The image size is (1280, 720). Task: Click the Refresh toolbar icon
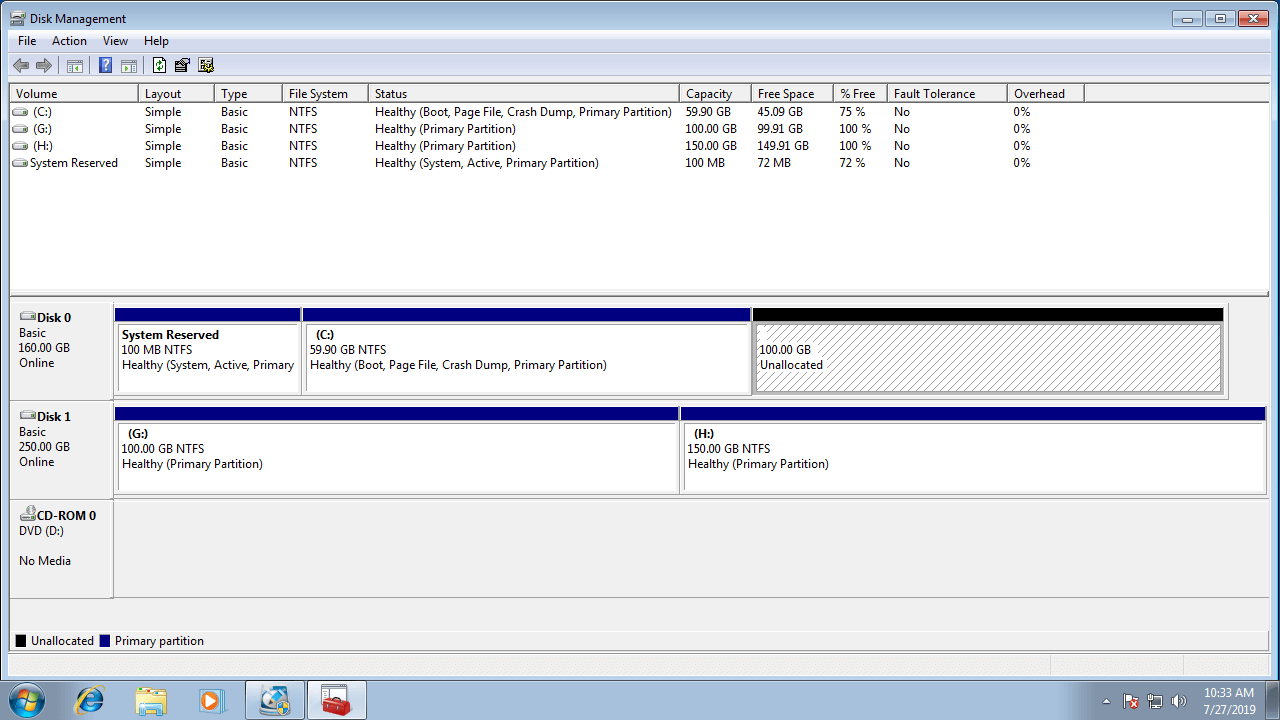point(159,66)
